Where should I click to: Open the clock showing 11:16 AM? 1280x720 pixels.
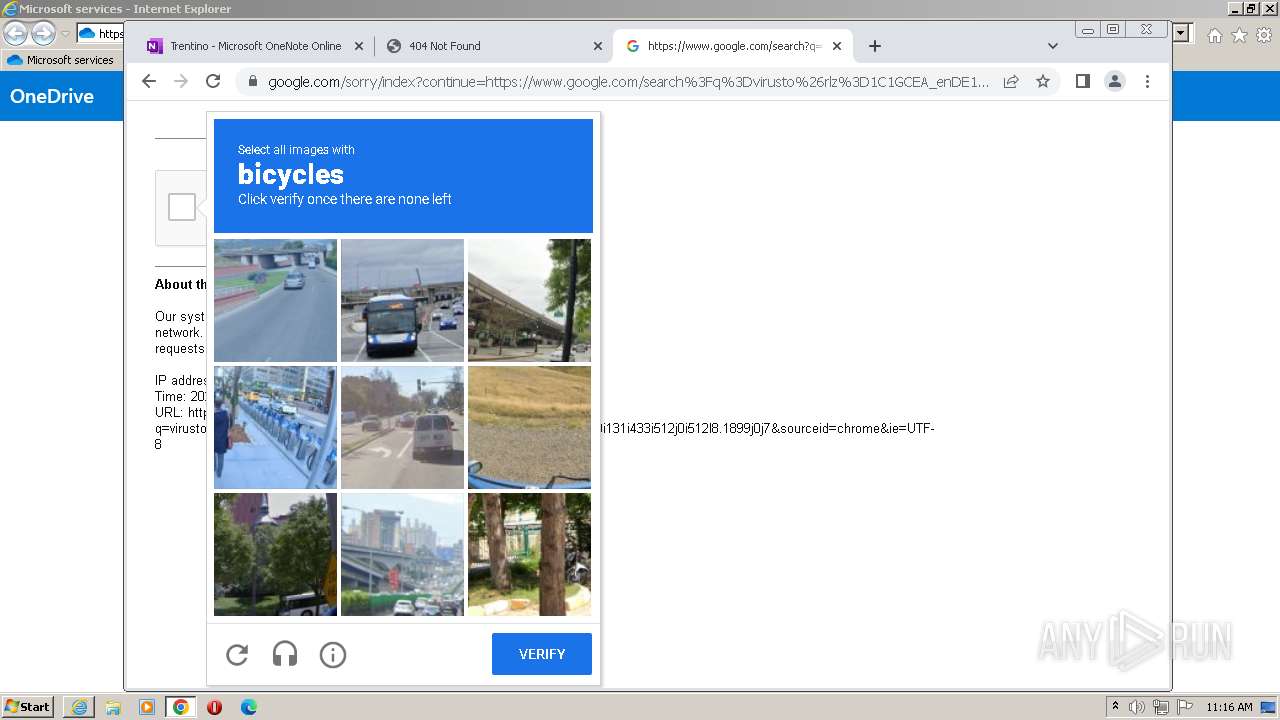point(1229,707)
